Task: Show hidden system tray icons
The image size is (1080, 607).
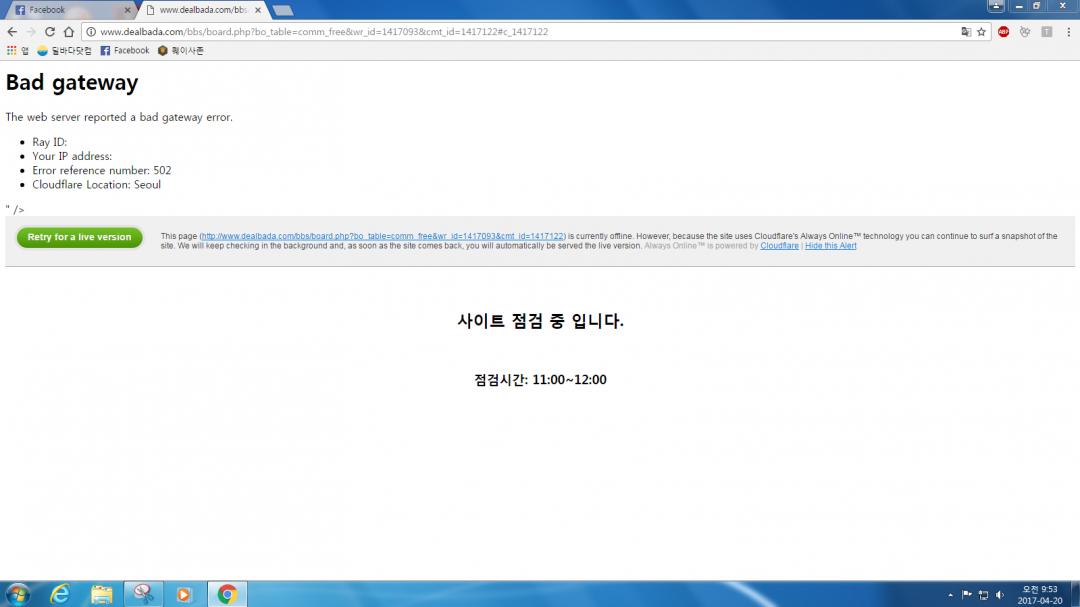Action: [x=950, y=595]
